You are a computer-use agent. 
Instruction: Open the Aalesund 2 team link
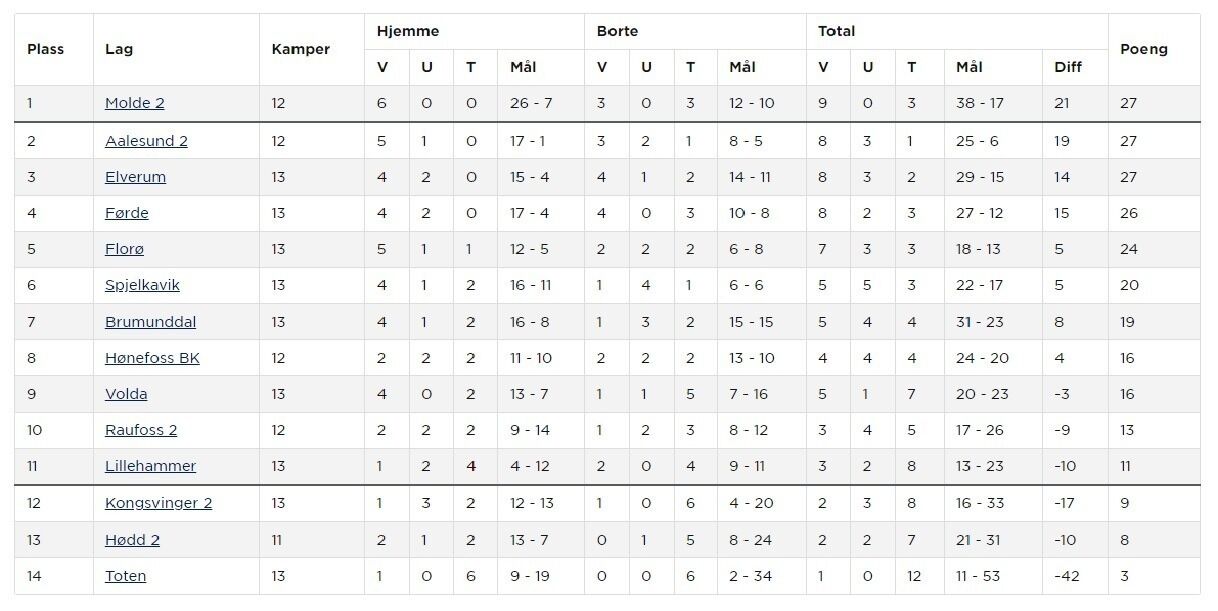point(146,141)
